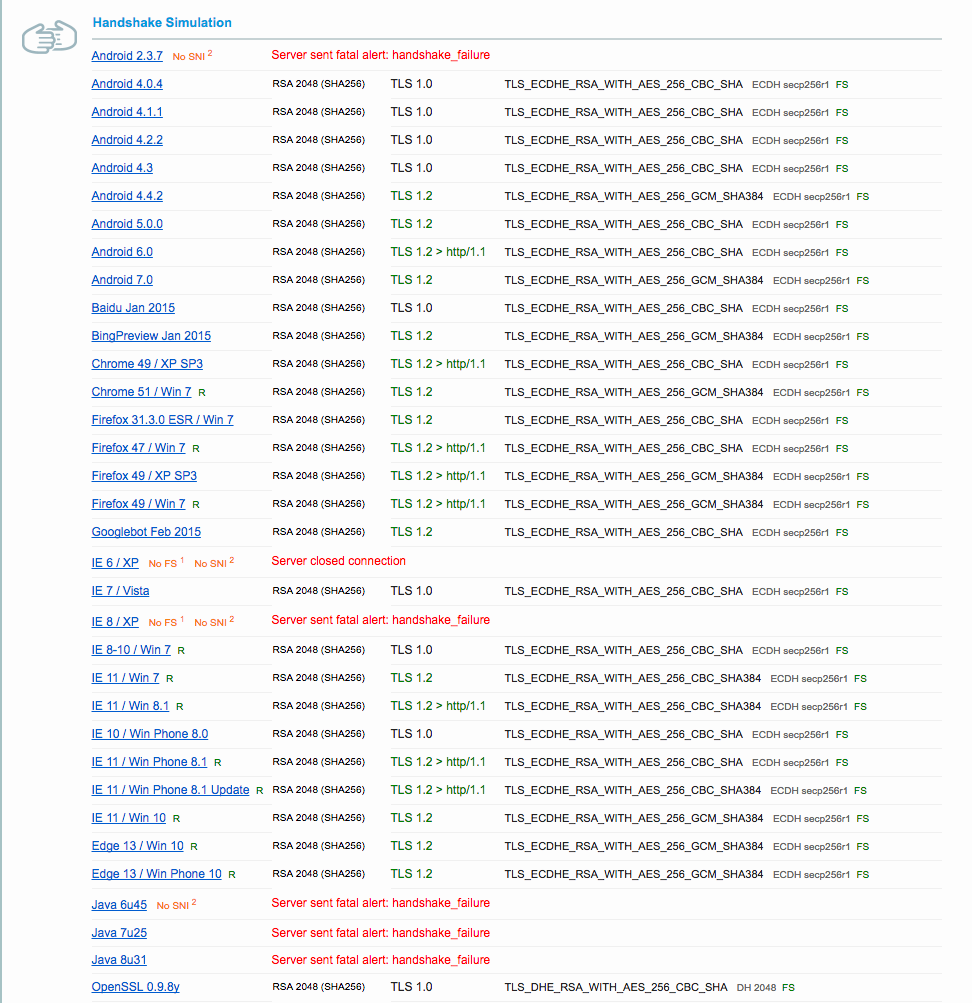
Task: Follow the Java 7u25 link
Action: pos(119,933)
